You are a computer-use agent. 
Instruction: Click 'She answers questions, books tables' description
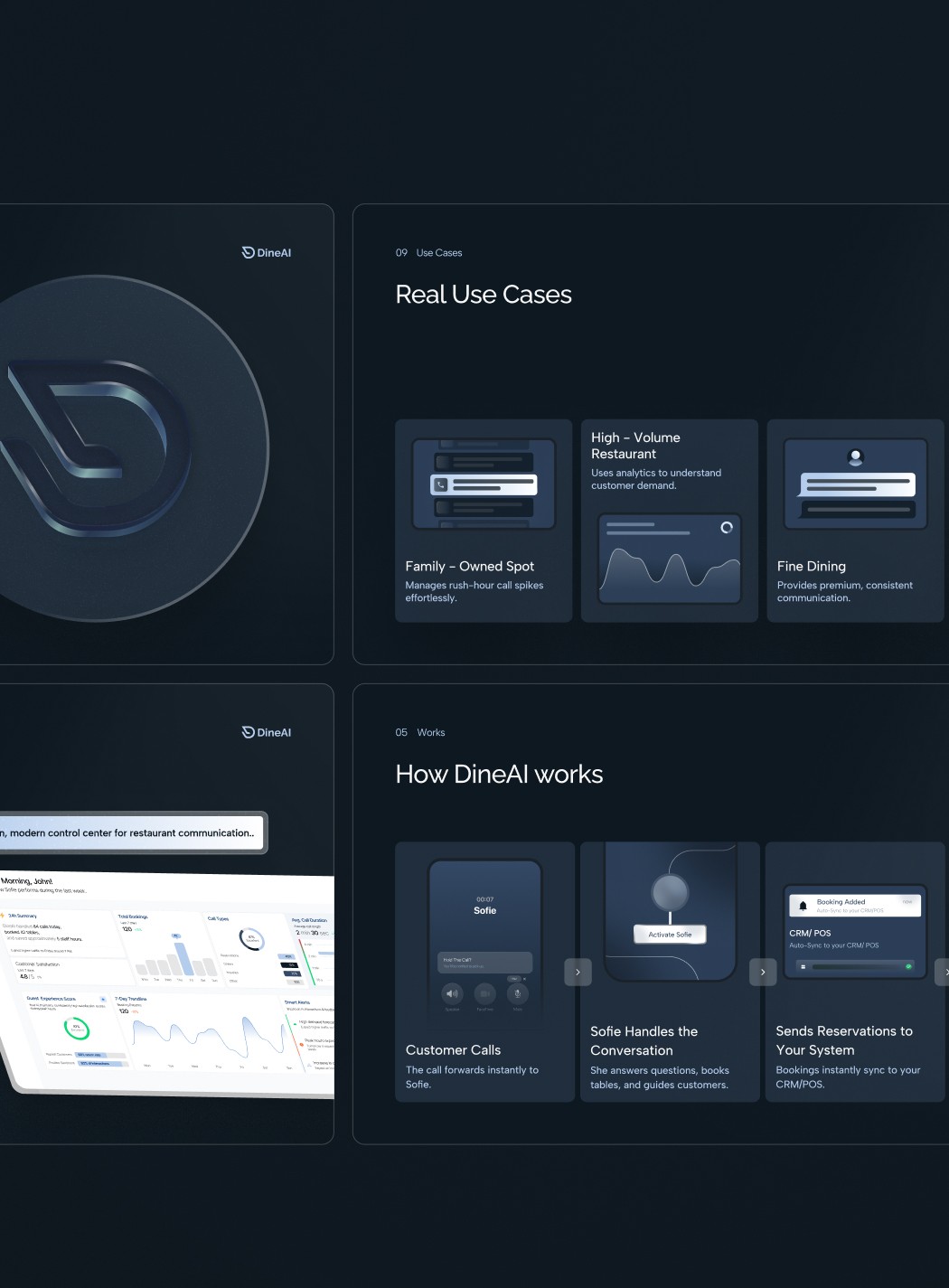660,1077
